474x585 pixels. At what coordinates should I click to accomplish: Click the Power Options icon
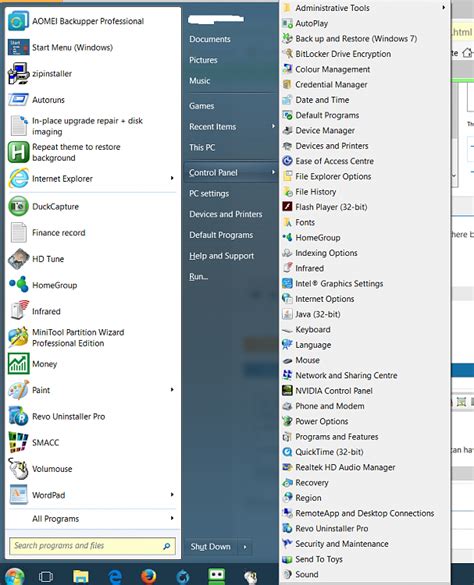(287, 421)
